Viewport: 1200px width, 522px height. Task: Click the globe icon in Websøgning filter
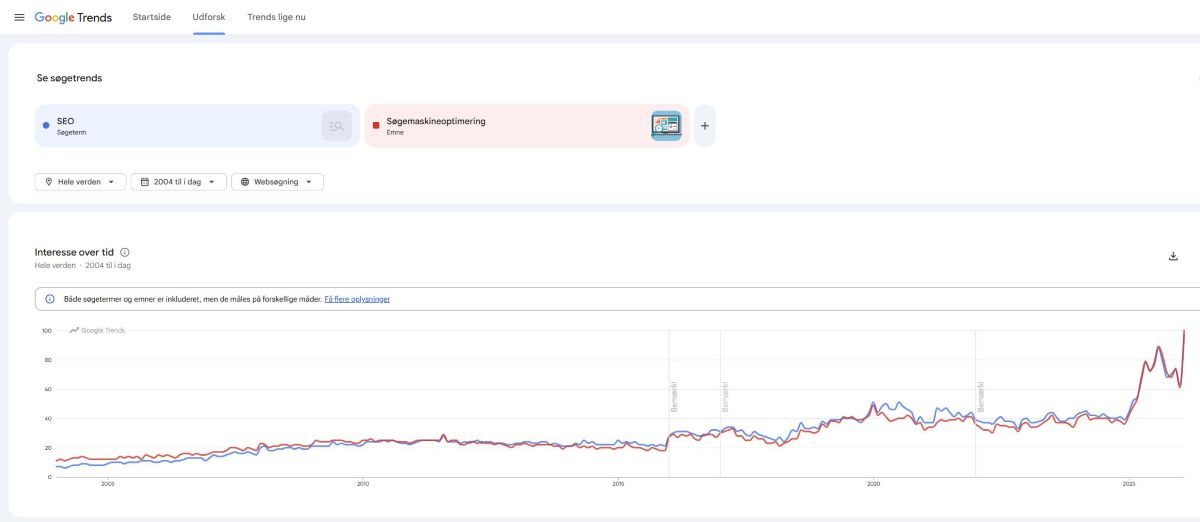[x=245, y=182]
